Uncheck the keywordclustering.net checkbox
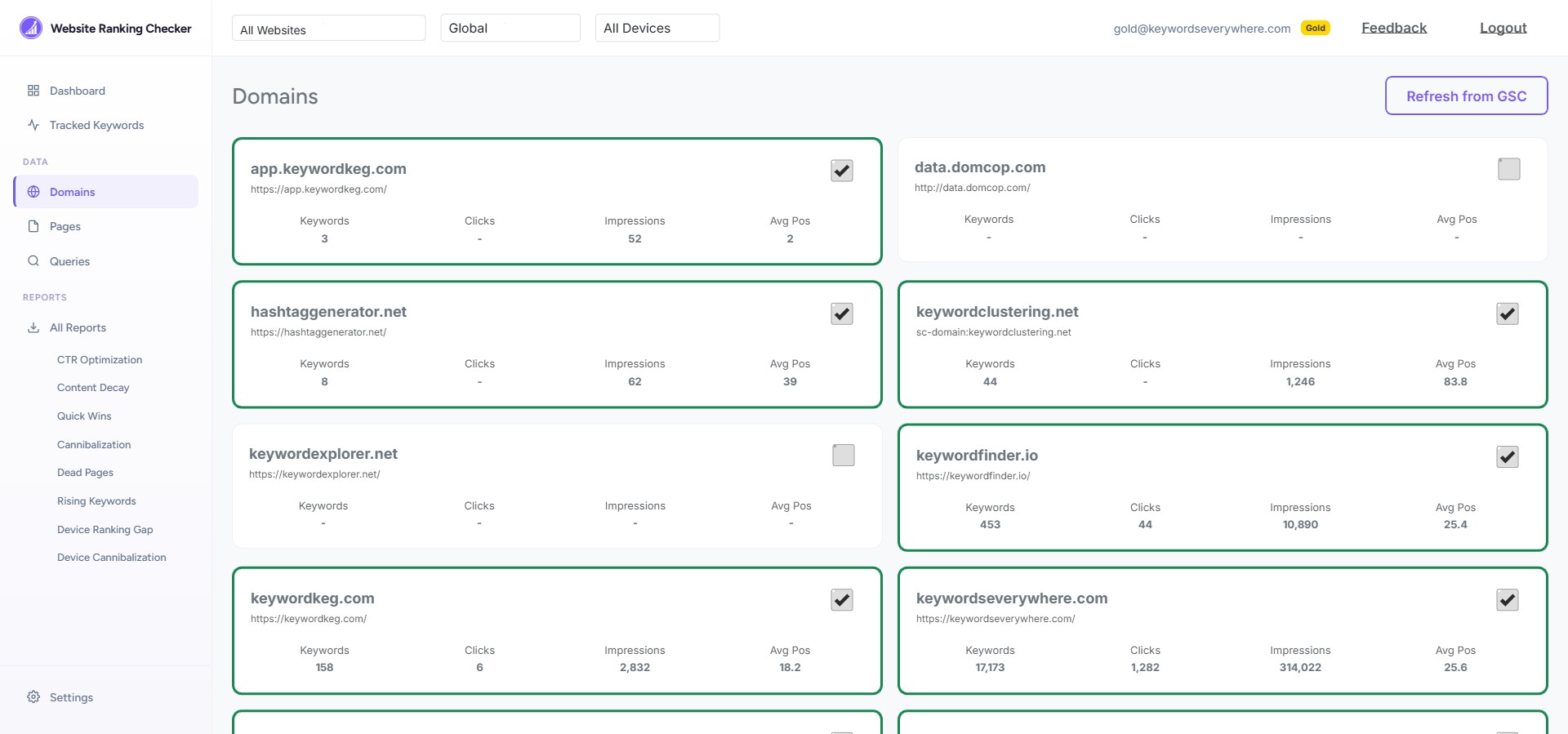Viewport: 1568px width, 734px height. (x=1508, y=314)
